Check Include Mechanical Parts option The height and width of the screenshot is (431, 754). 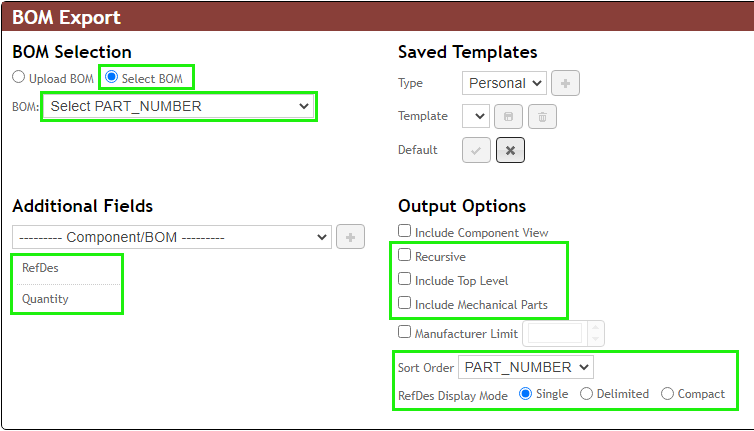pyautogui.click(x=404, y=303)
